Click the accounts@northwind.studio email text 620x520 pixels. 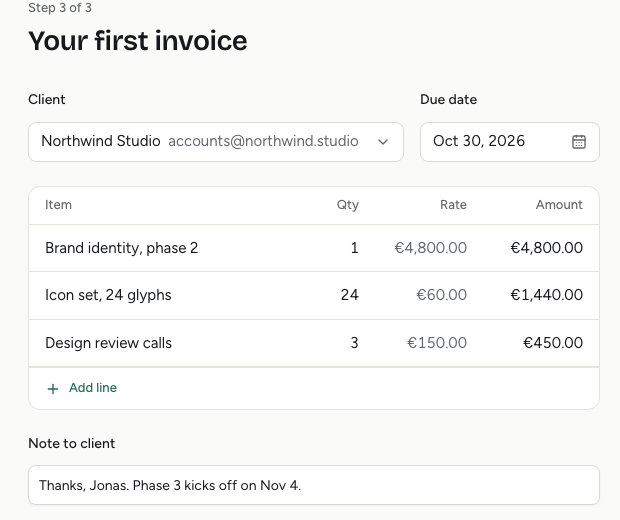coord(263,141)
